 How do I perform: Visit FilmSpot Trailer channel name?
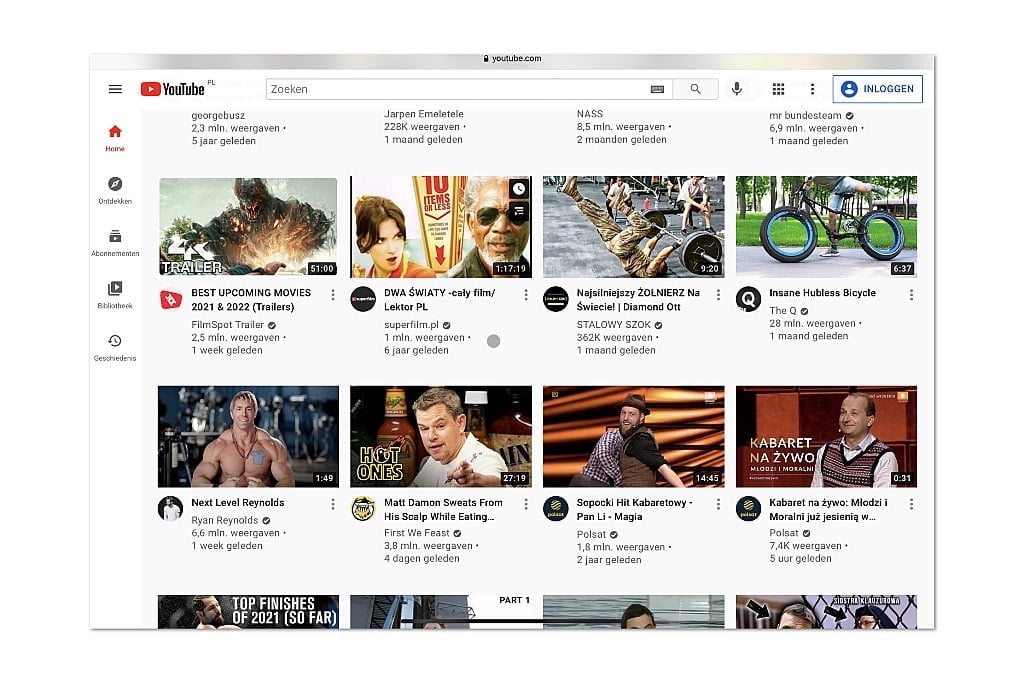(227, 325)
